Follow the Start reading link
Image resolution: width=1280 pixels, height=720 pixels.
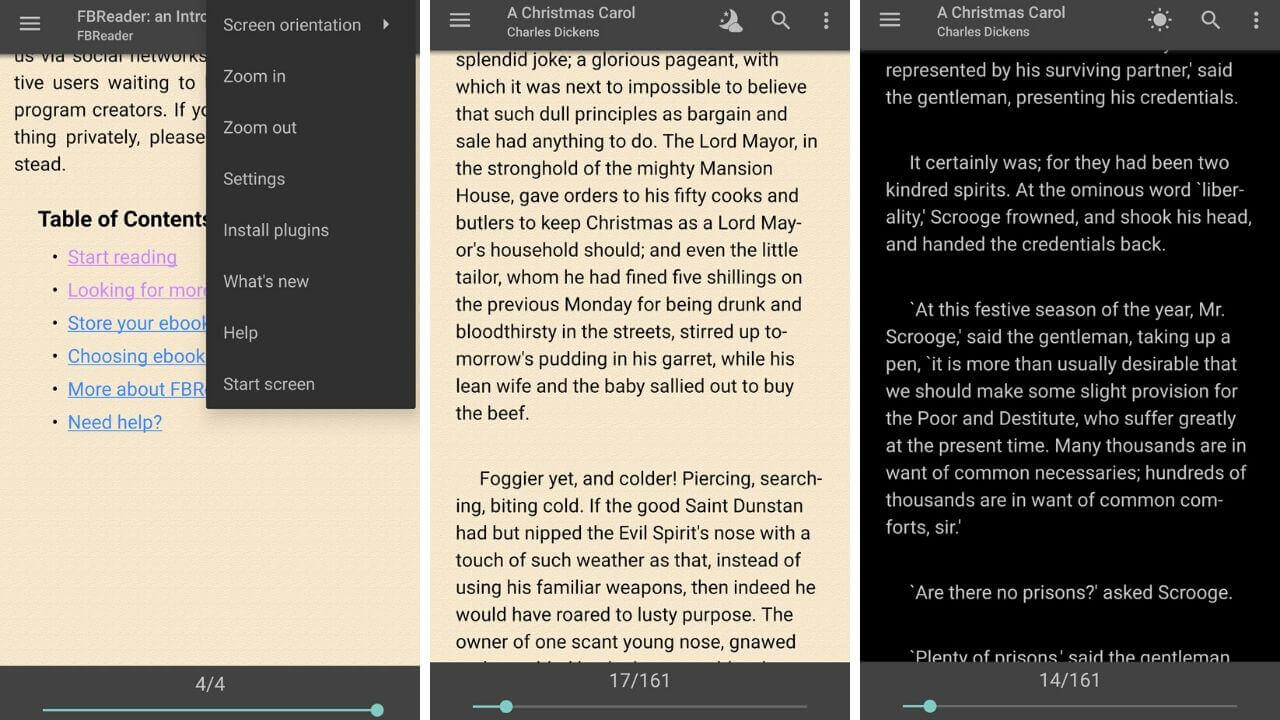(x=122, y=257)
